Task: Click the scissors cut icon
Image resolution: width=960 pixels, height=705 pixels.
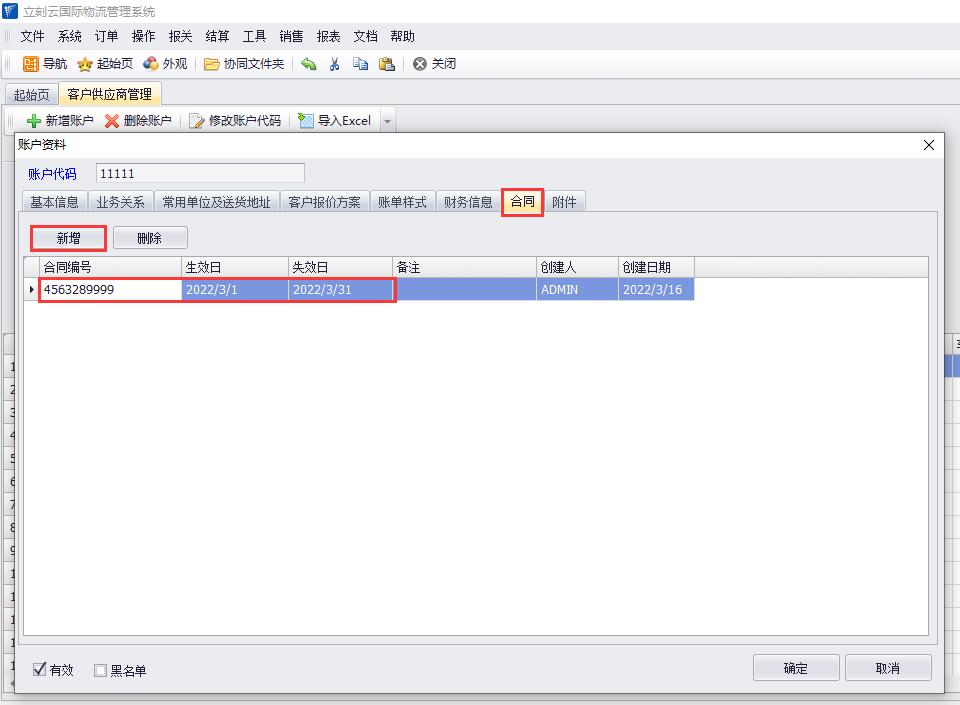Action: pyautogui.click(x=334, y=64)
